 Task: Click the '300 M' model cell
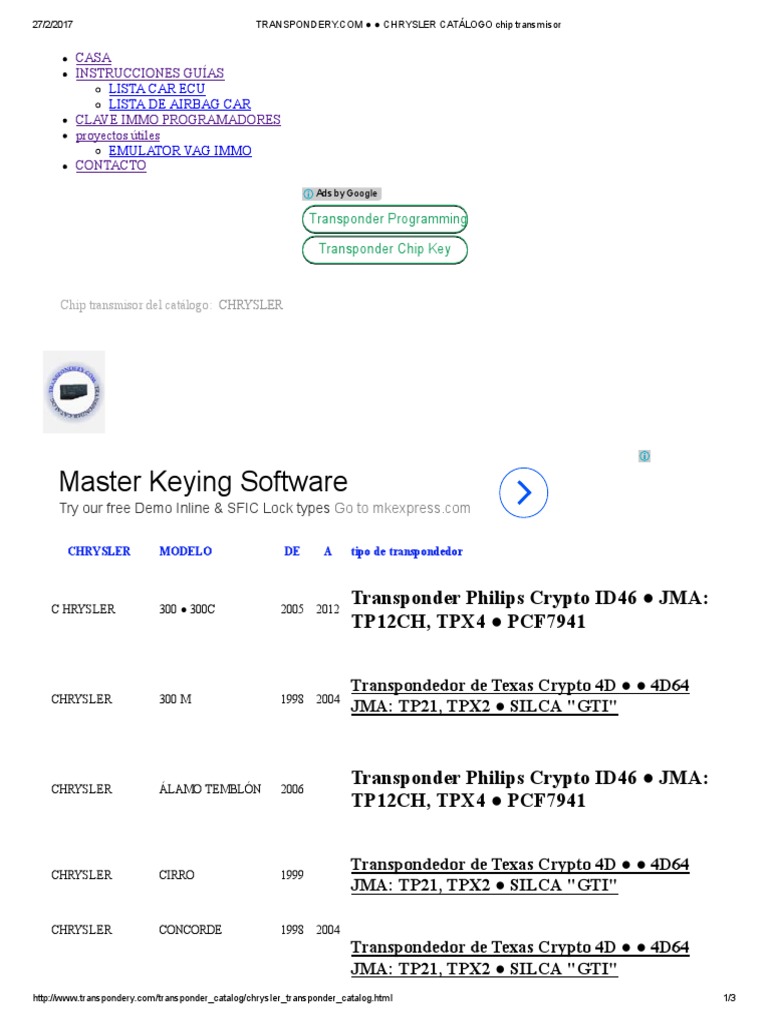pos(175,699)
